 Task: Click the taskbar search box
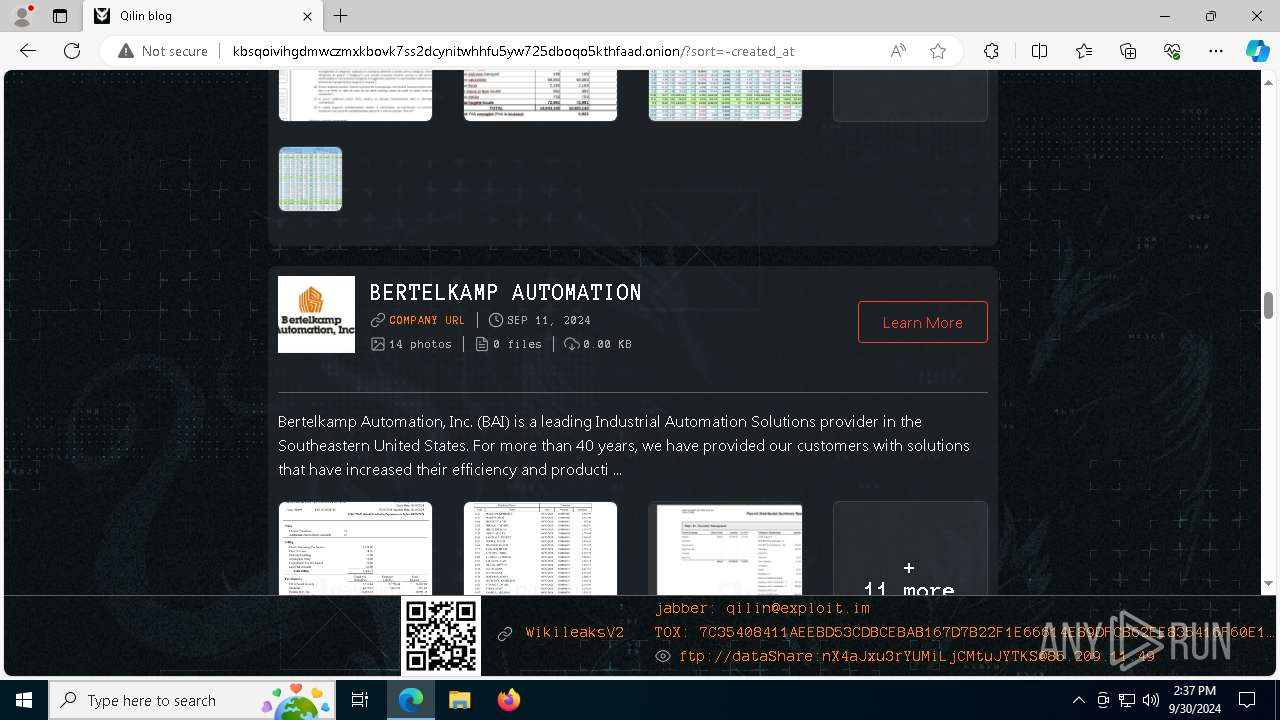click(192, 700)
